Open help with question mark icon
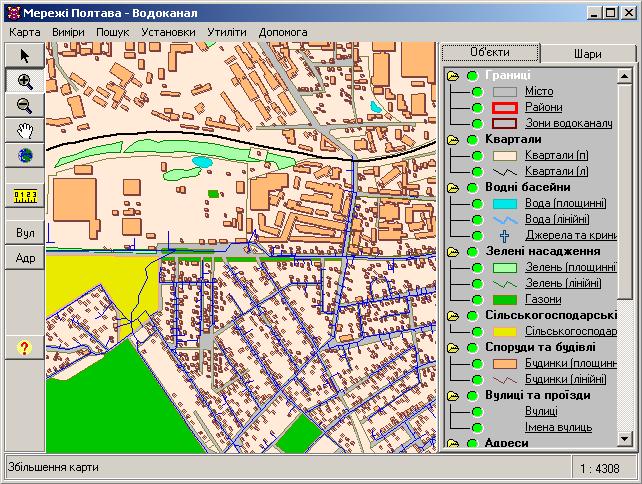Screen dimensions: 642x484 [x=24, y=347]
